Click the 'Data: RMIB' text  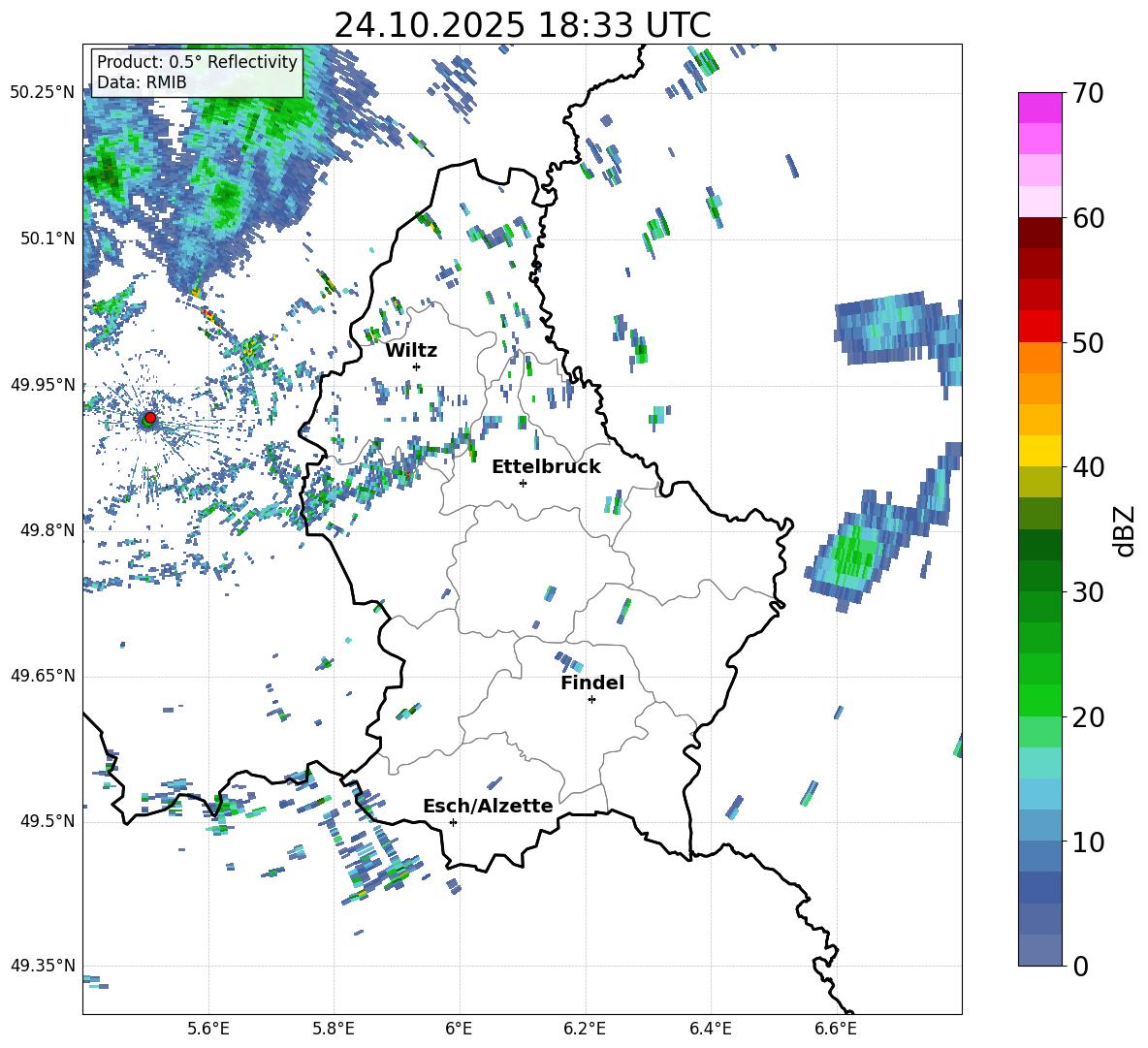[142, 82]
